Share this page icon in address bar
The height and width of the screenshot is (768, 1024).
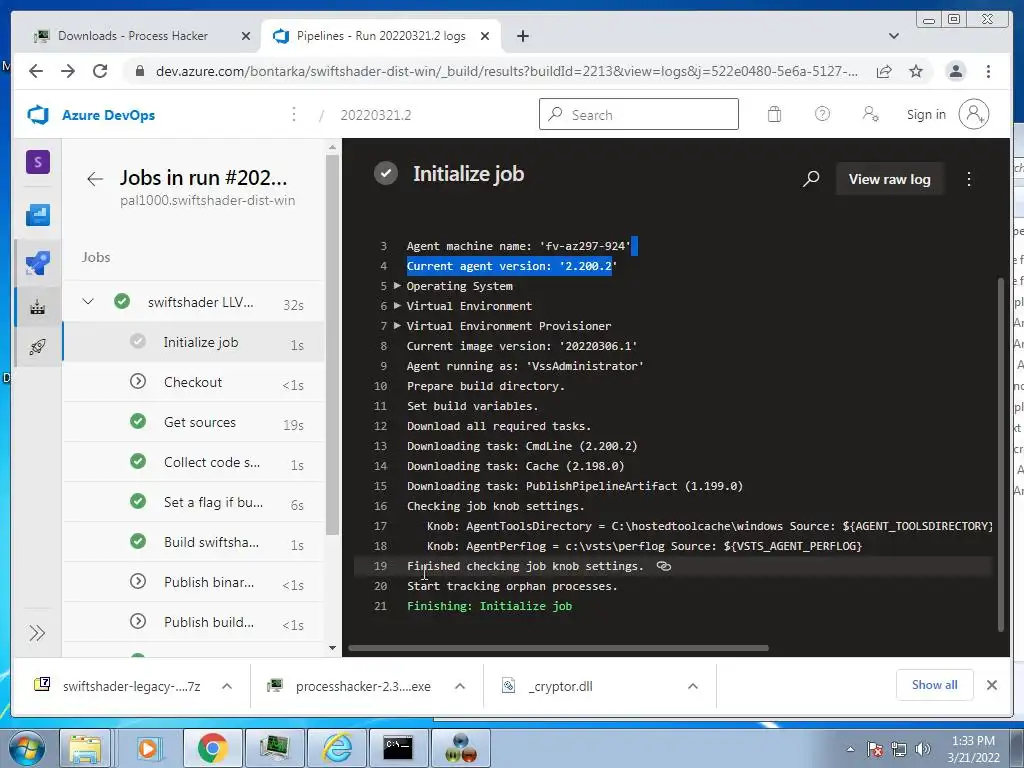884,71
